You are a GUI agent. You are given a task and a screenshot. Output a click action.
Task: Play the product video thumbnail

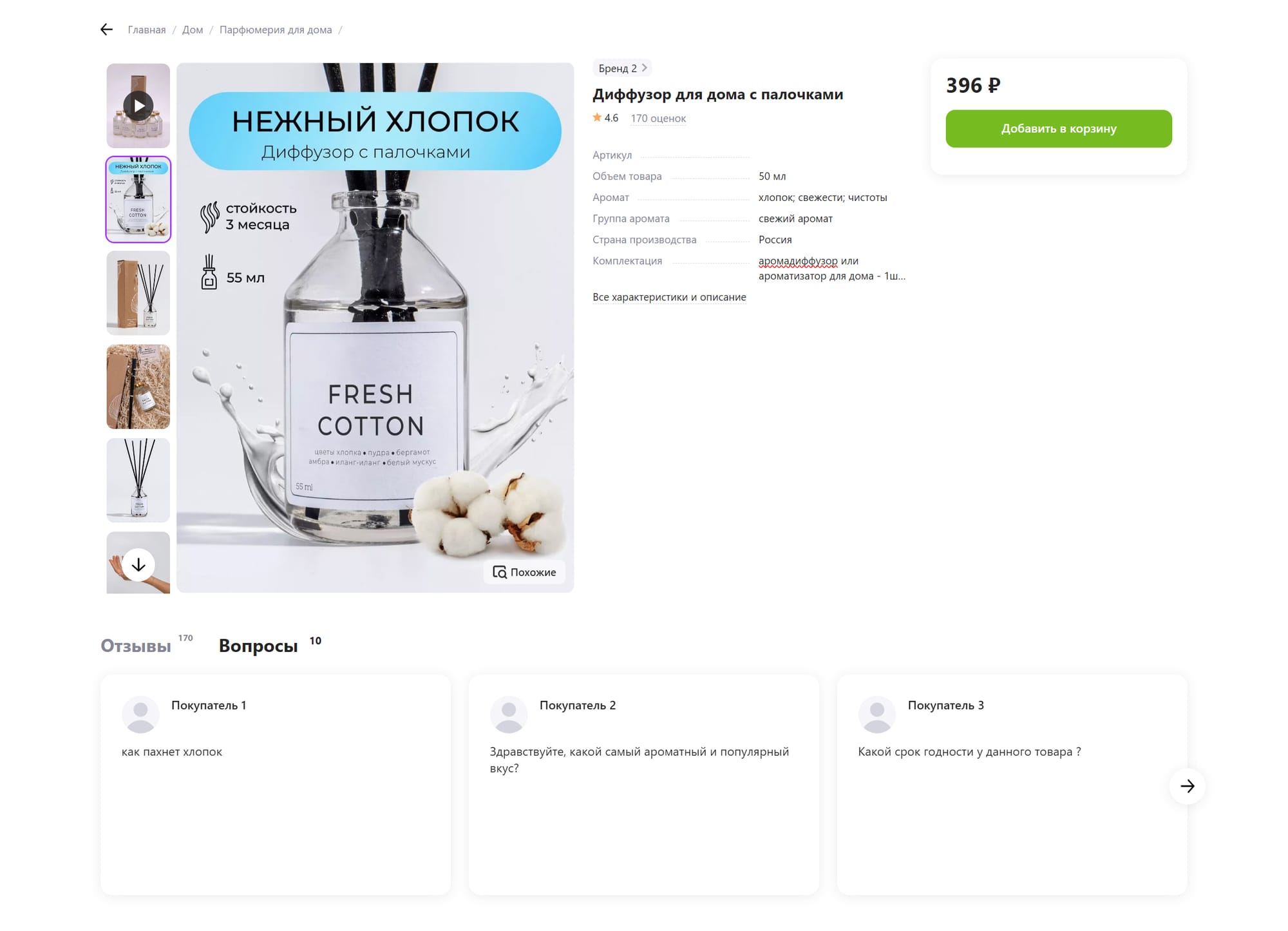coord(138,106)
